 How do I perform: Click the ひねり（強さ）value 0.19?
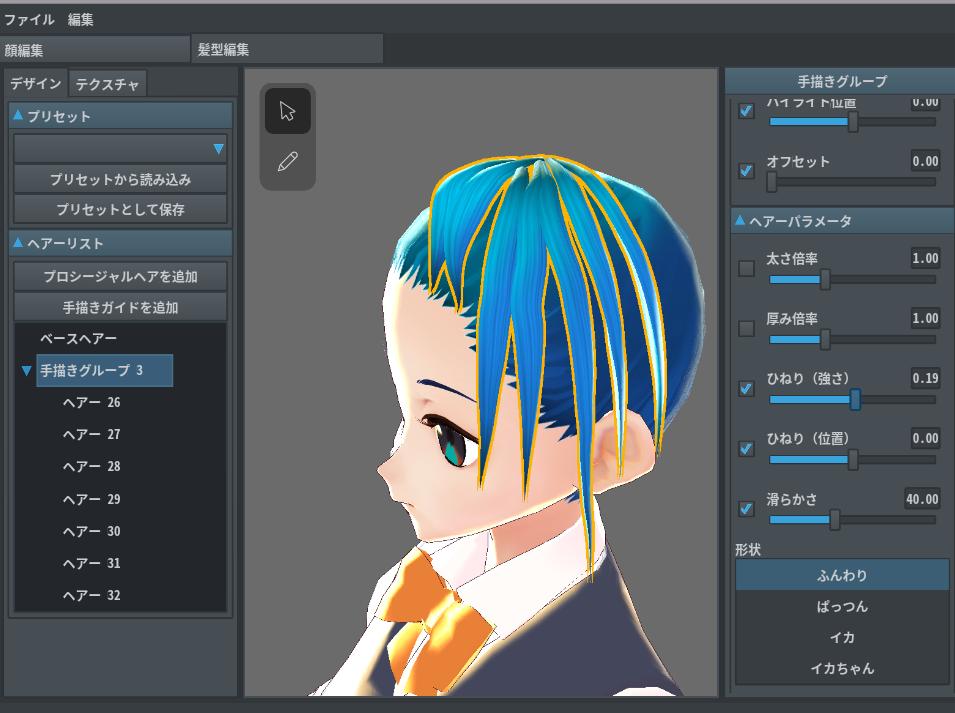(x=925, y=378)
